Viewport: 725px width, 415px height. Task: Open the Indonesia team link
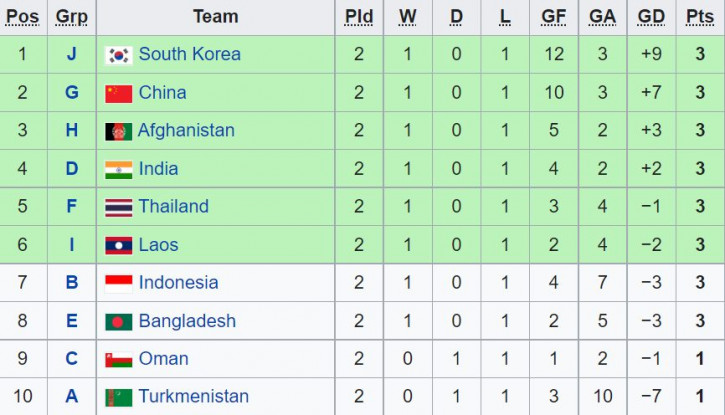point(178,282)
